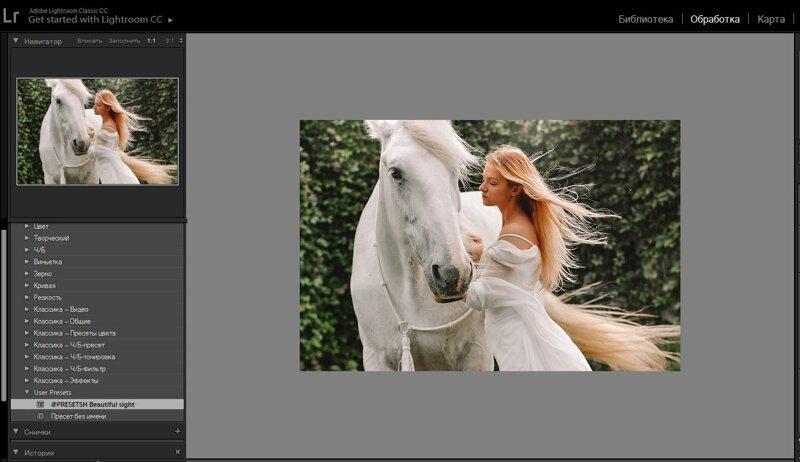This screenshot has height=462, width=800.
Task: Expand the Классика – Ч/Б-тонировка group
Action: tap(27, 357)
